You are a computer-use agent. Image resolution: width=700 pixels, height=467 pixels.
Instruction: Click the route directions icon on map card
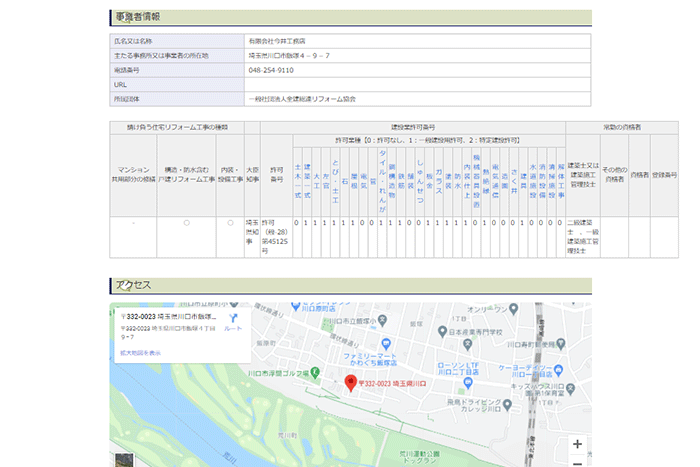tap(232, 317)
